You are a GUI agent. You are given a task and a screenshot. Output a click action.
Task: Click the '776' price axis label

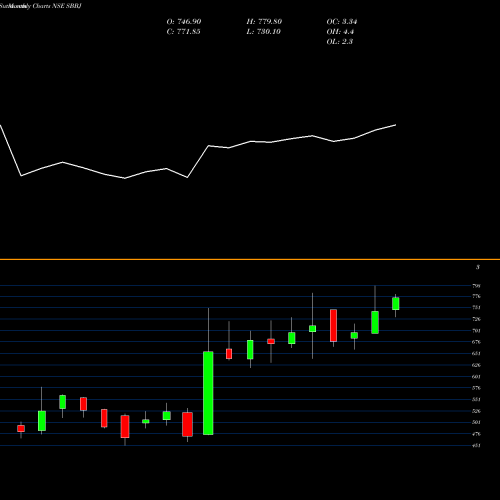[x=476, y=296]
